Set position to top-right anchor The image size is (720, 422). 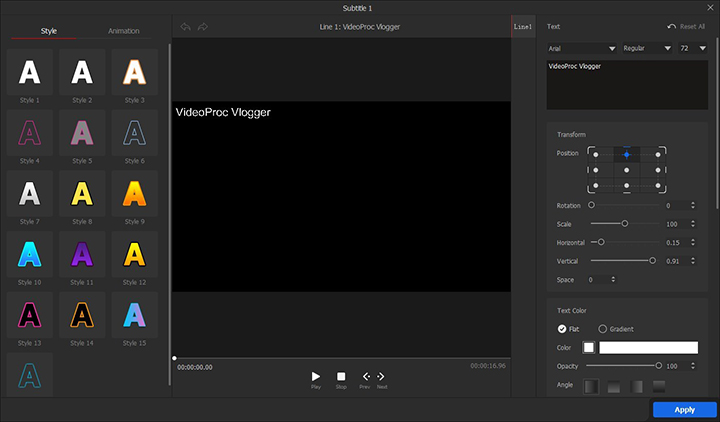point(658,155)
